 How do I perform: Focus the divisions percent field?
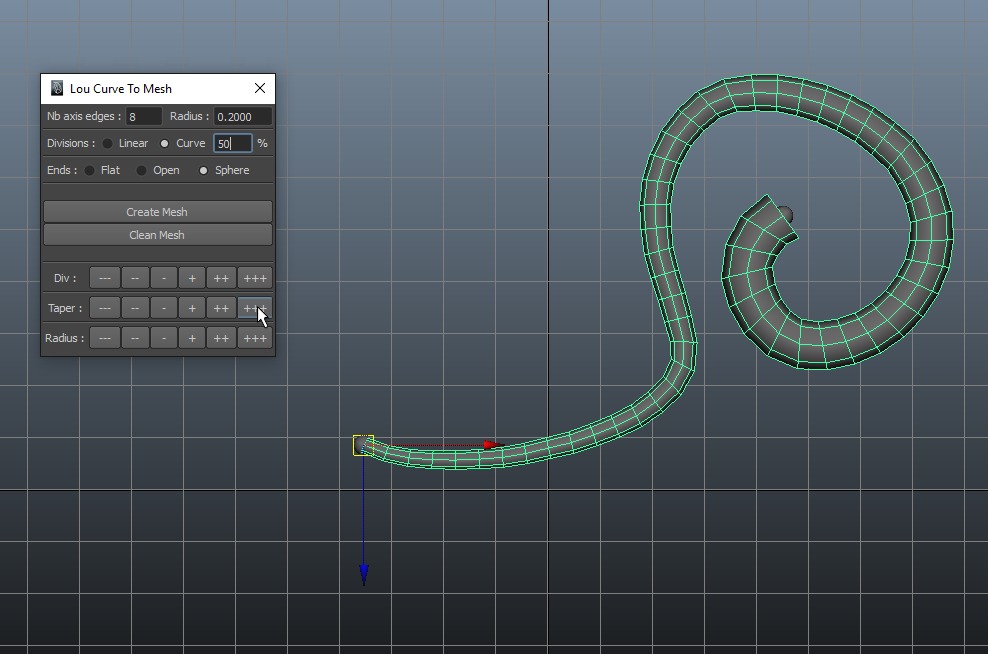point(232,143)
